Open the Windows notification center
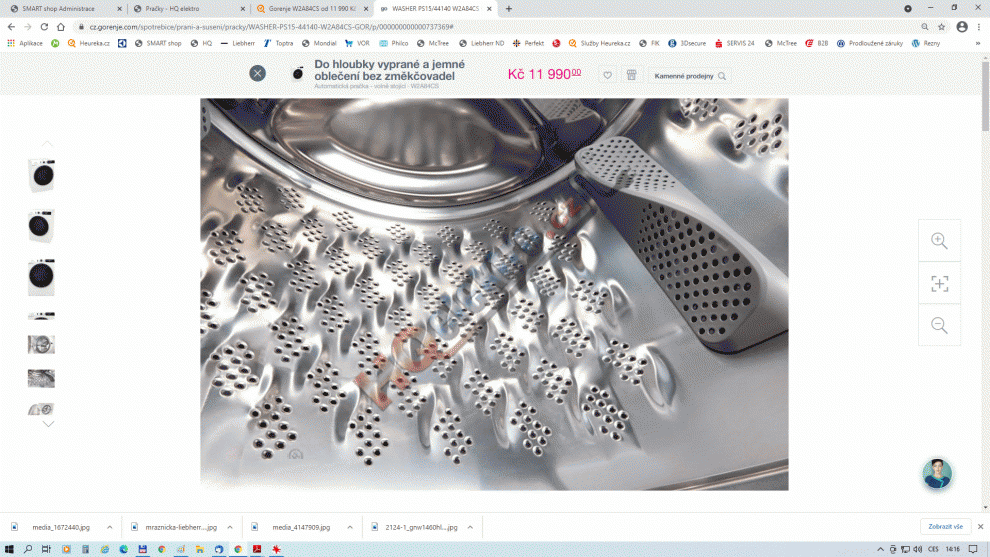This screenshot has height=557, width=990. point(973,549)
